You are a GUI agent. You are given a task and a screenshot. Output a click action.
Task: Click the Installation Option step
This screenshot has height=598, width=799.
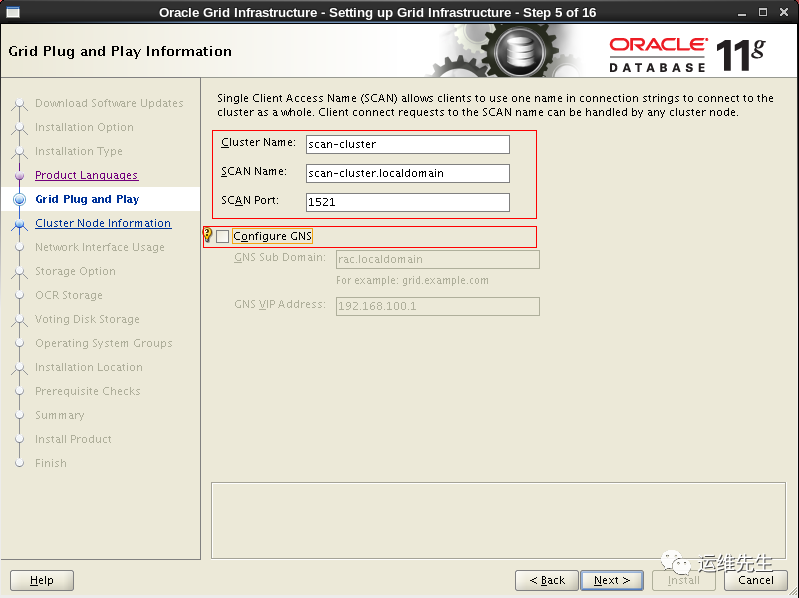coord(84,127)
